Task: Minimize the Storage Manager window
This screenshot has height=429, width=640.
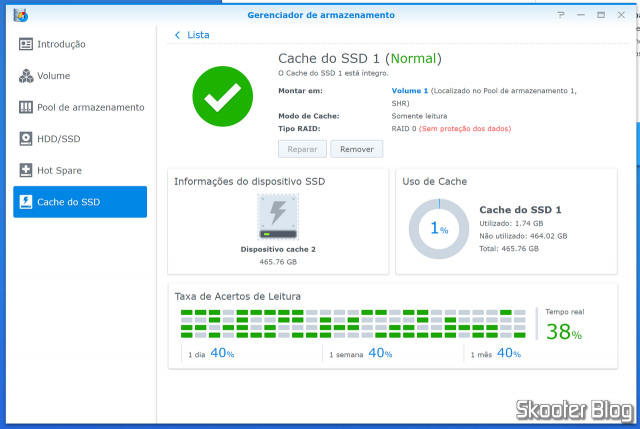Action: point(581,15)
